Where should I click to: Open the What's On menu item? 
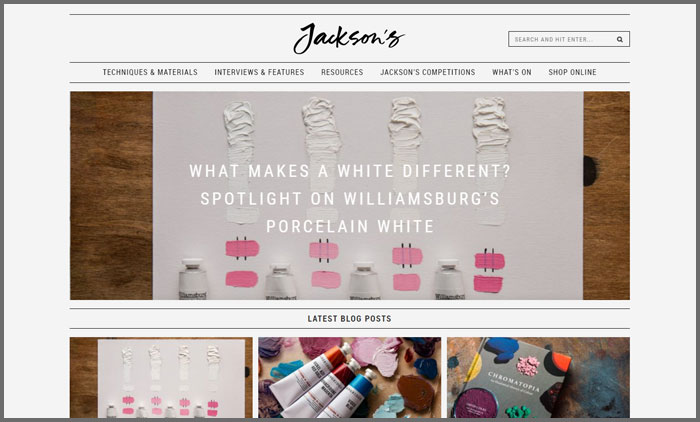coord(512,72)
